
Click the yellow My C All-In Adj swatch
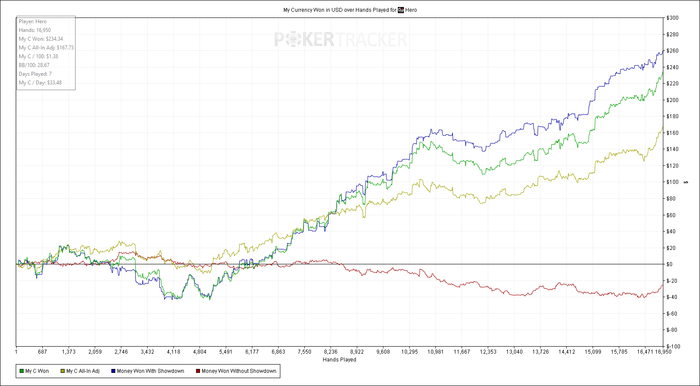[62, 371]
